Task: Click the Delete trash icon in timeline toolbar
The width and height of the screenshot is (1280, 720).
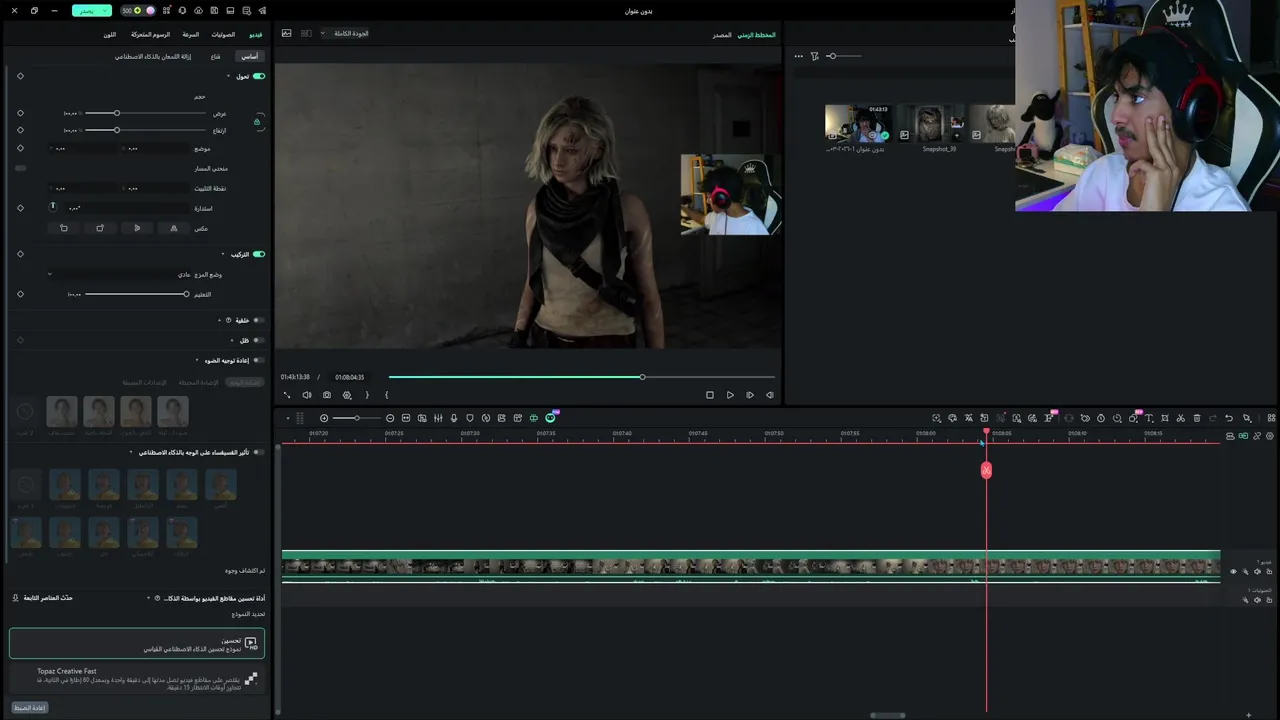Action: [1197, 418]
